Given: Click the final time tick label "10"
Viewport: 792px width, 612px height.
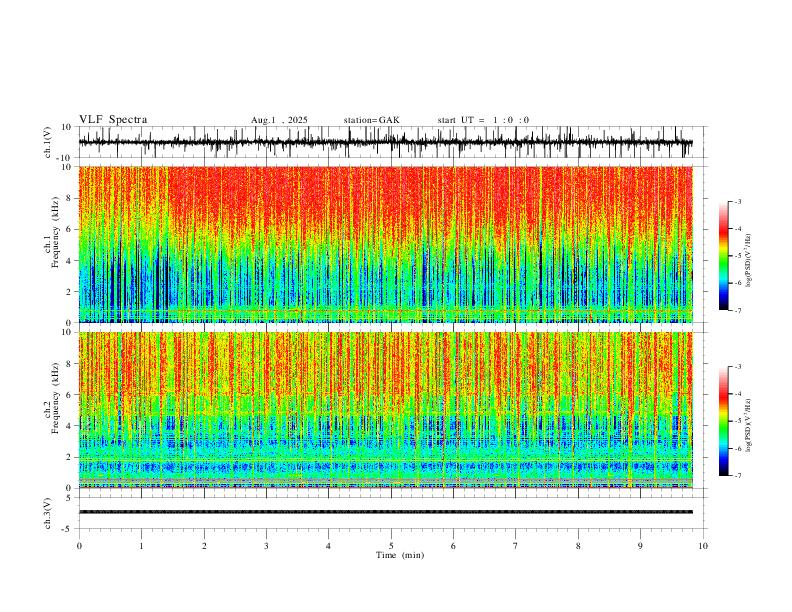Looking at the screenshot, I should pos(703,546).
